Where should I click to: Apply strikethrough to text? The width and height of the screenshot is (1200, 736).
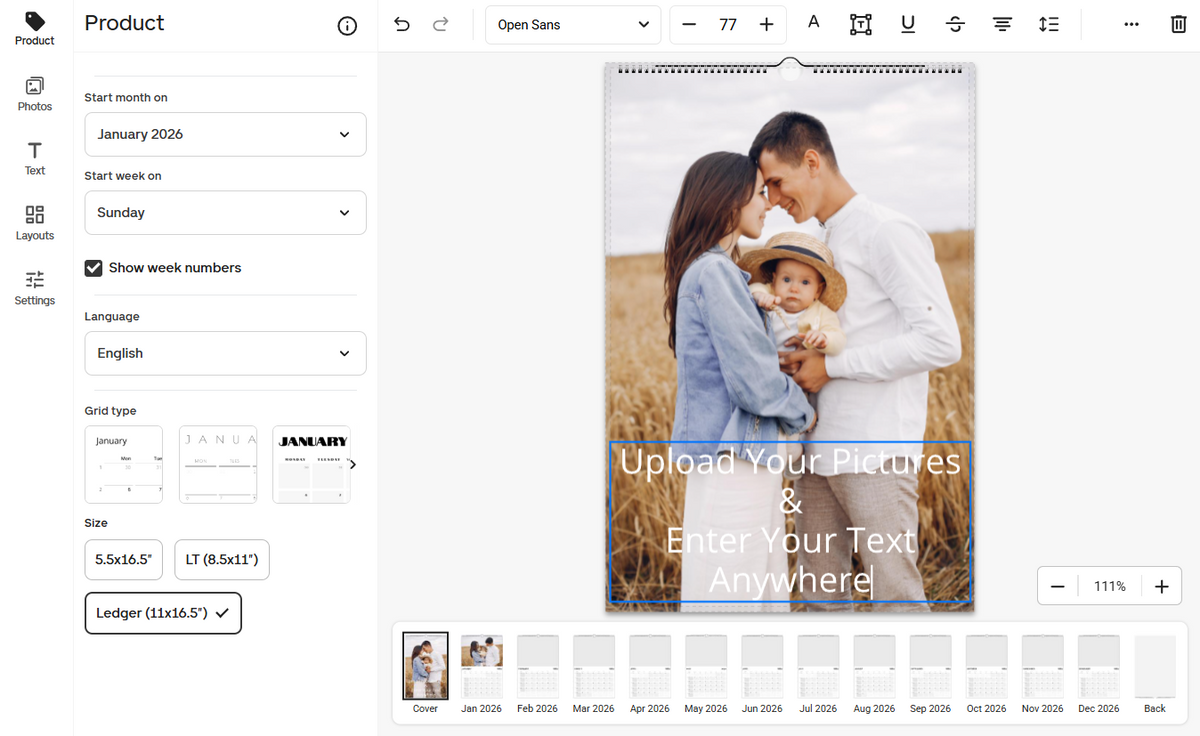click(955, 25)
